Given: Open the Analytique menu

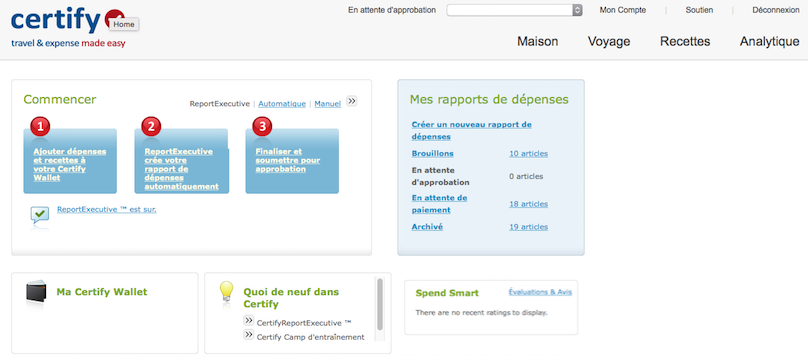Looking at the screenshot, I should (x=770, y=42).
